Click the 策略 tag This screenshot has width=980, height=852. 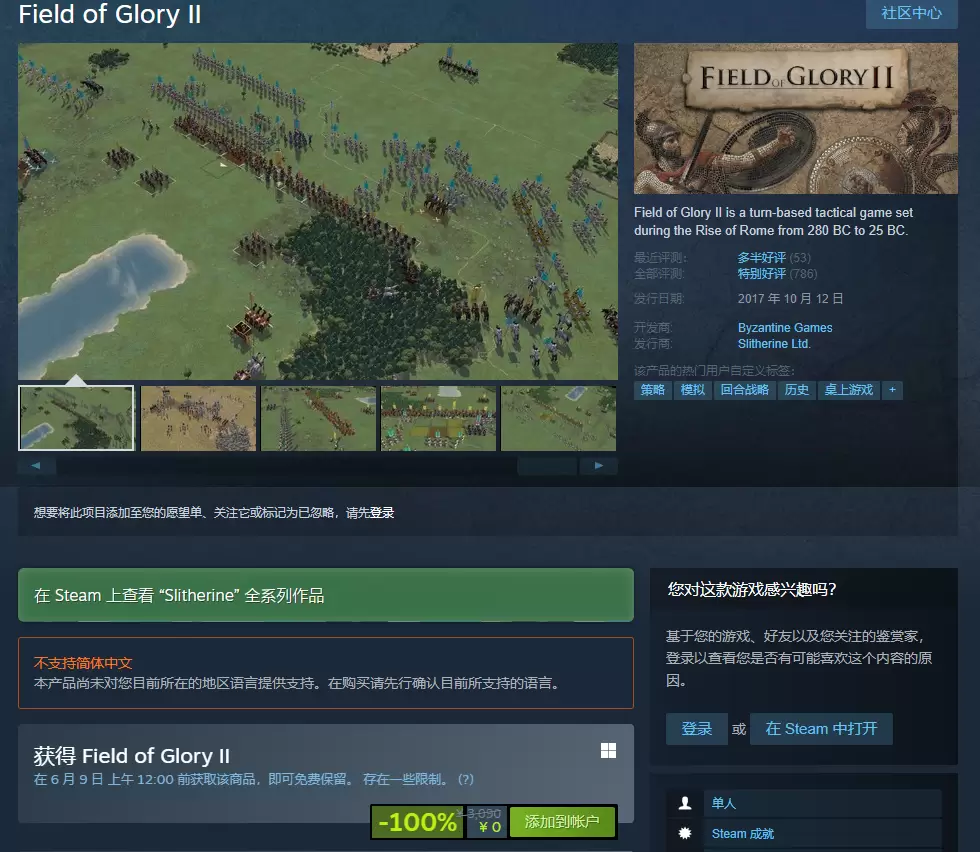click(x=652, y=390)
